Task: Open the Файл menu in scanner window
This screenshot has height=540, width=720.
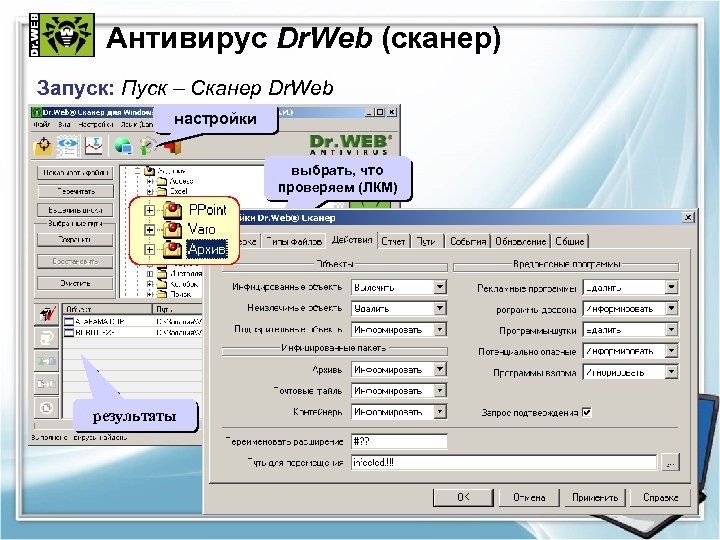Action: (x=42, y=124)
